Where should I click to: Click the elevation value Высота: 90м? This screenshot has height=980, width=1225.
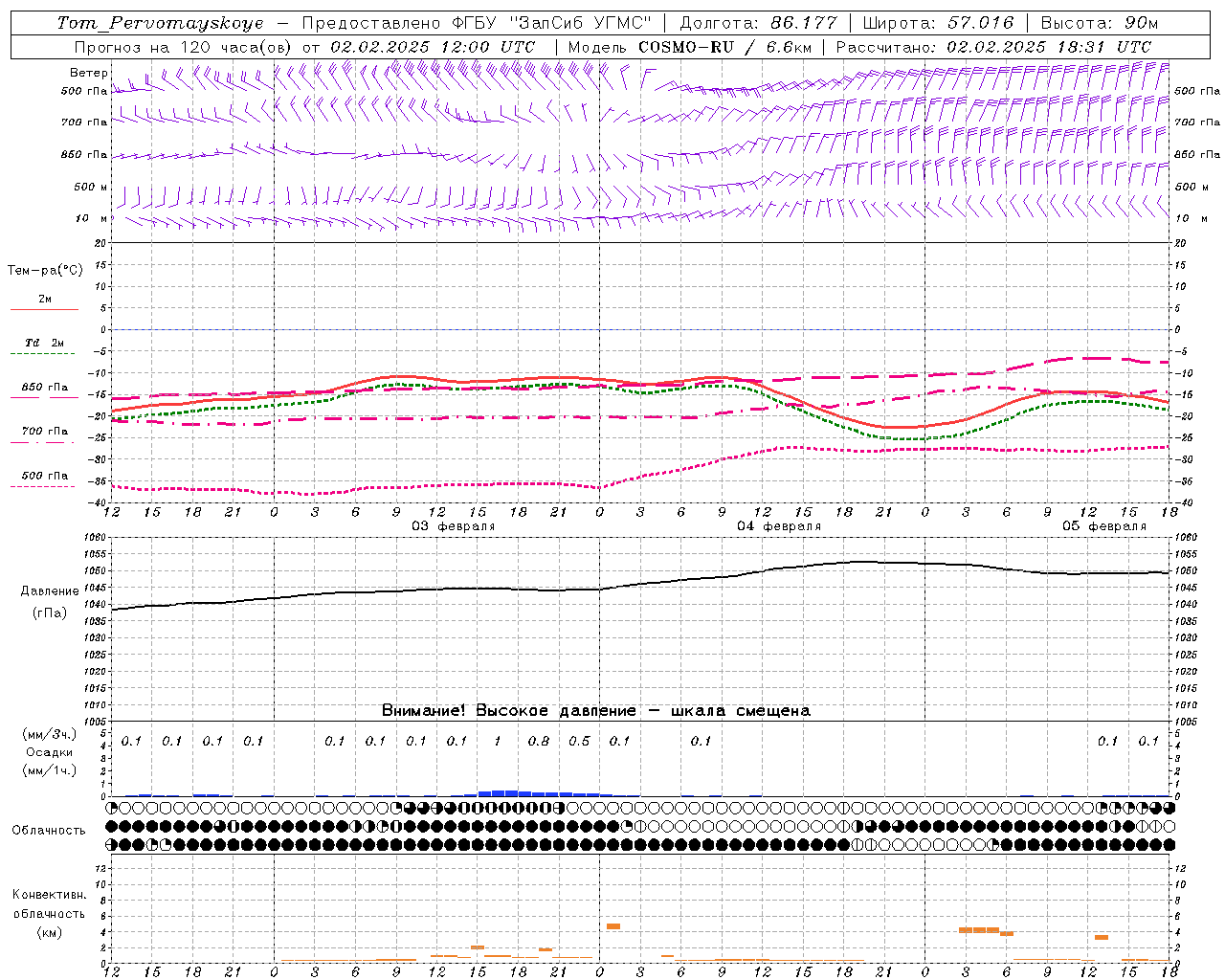[x=1099, y=23]
